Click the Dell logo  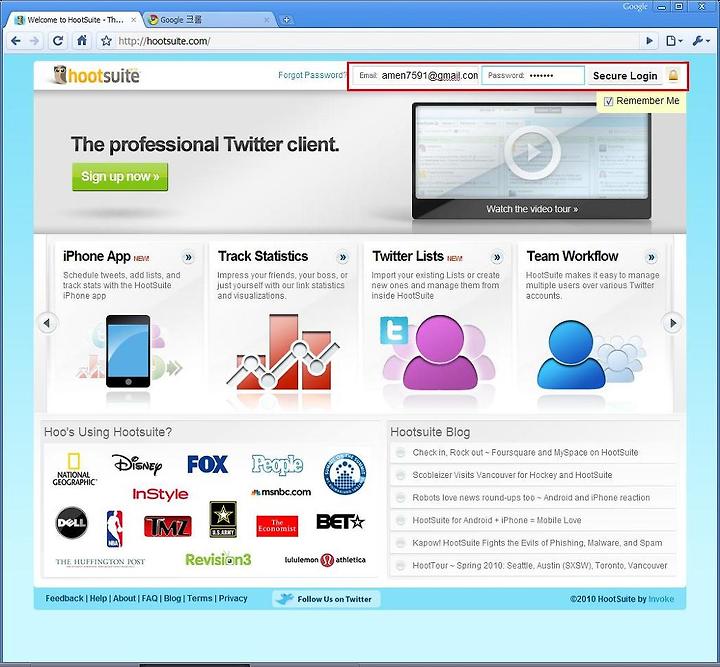(72, 522)
